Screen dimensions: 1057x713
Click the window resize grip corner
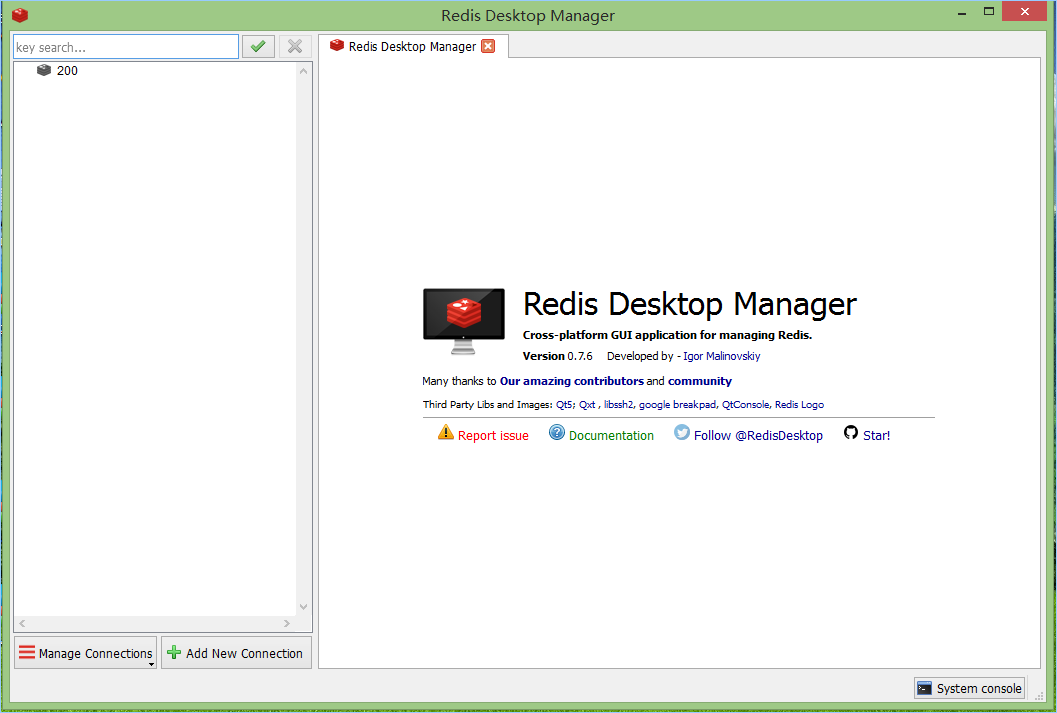coord(1039,696)
